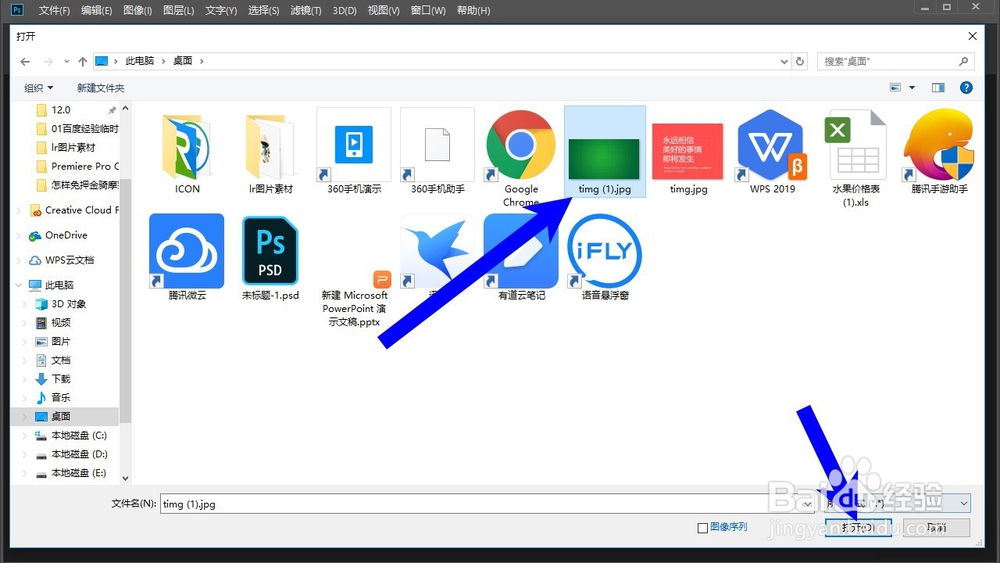This screenshot has height=563, width=1000.
Task: Open the 图像(I) menu
Action: pos(137,10)
